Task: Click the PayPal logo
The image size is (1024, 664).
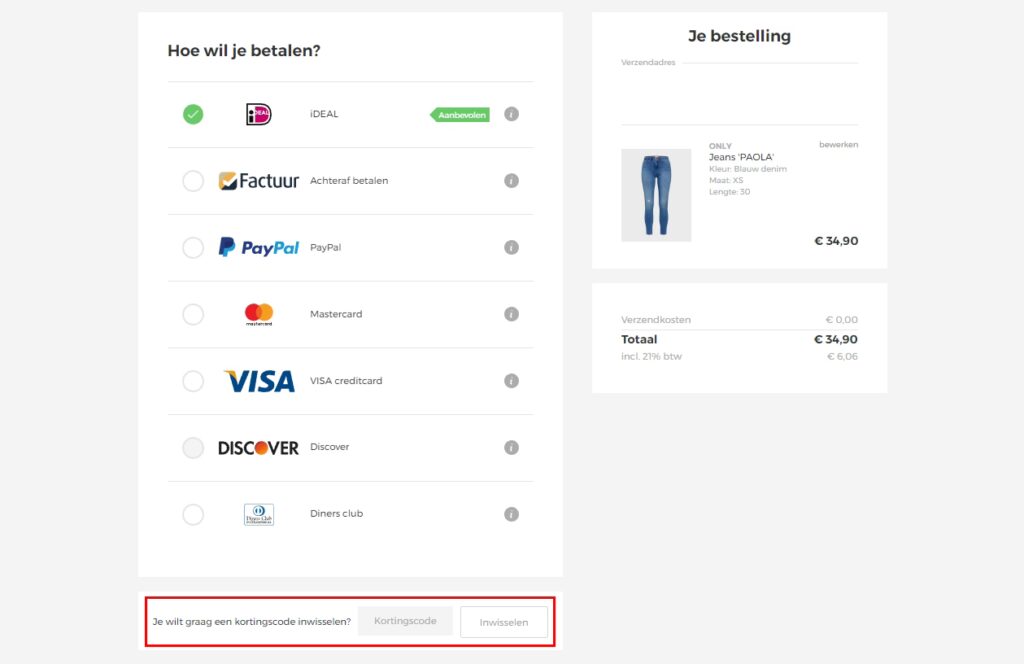Action: pos(258,247)
